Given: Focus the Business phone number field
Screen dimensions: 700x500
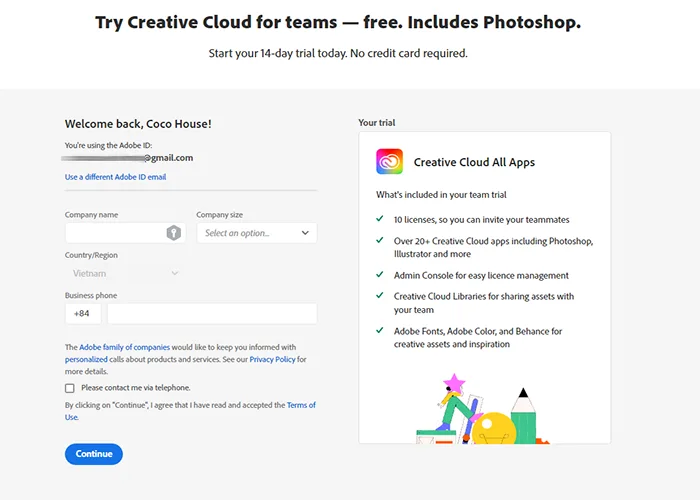Looking at the screenshot, I should coord(212,313).
